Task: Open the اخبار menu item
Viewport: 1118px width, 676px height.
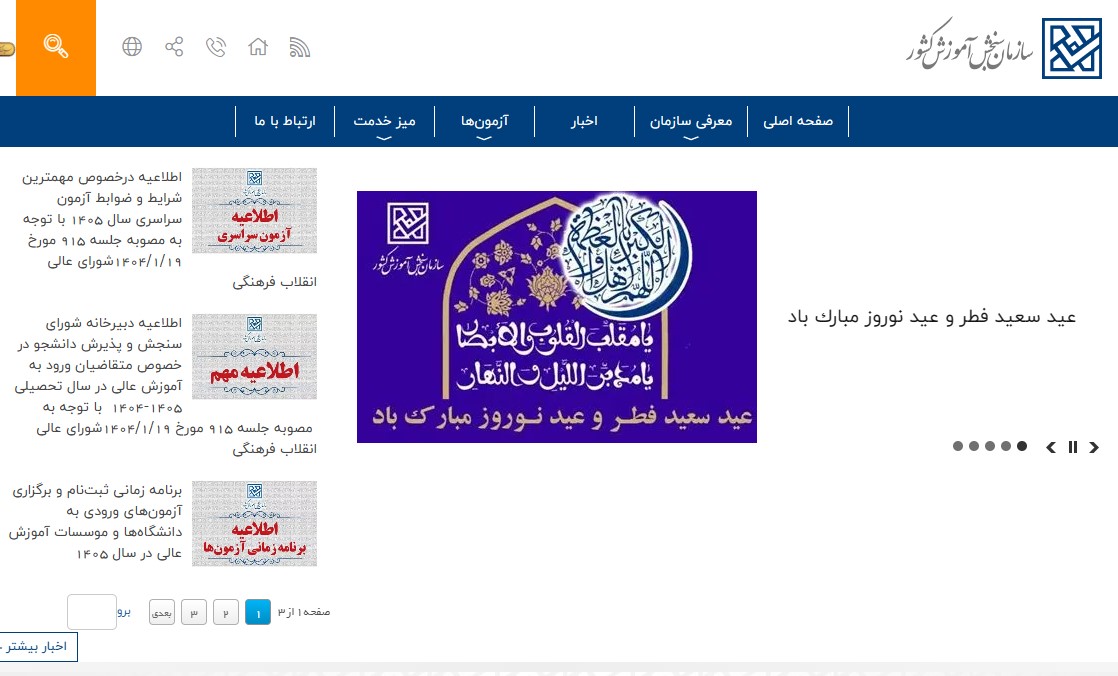Action: (584, 120)
